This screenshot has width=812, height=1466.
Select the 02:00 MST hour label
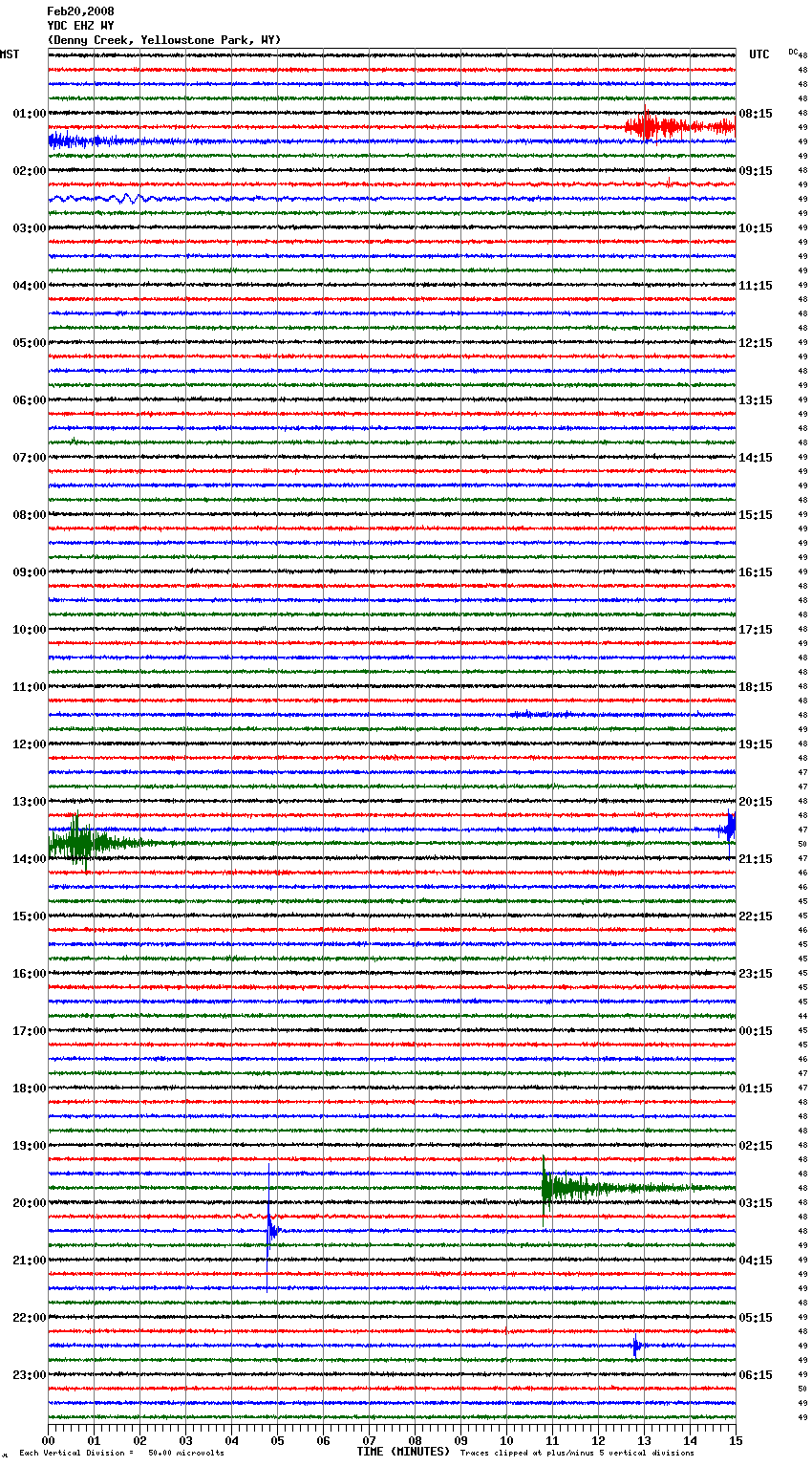pyautogui.click(x=30, y=171)
